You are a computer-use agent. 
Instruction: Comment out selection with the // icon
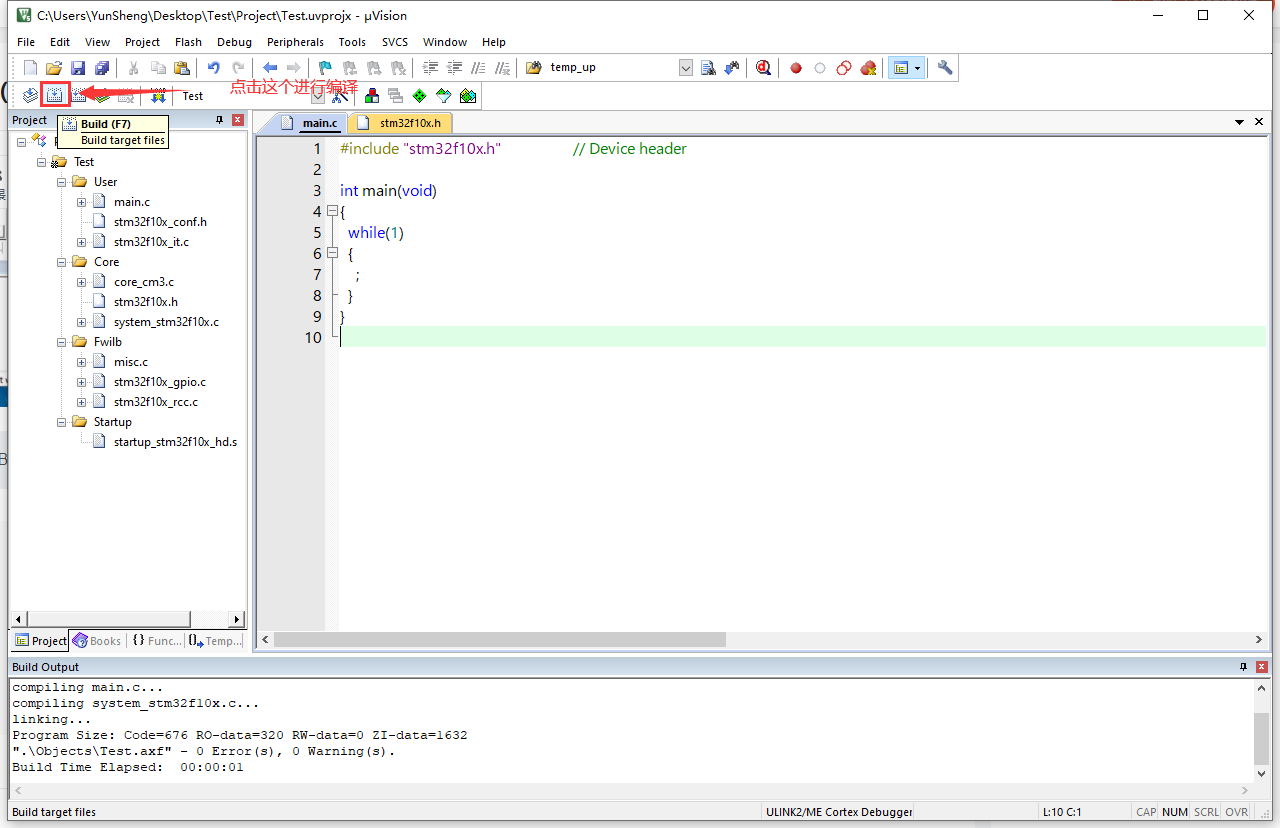[x=479, y=68]
